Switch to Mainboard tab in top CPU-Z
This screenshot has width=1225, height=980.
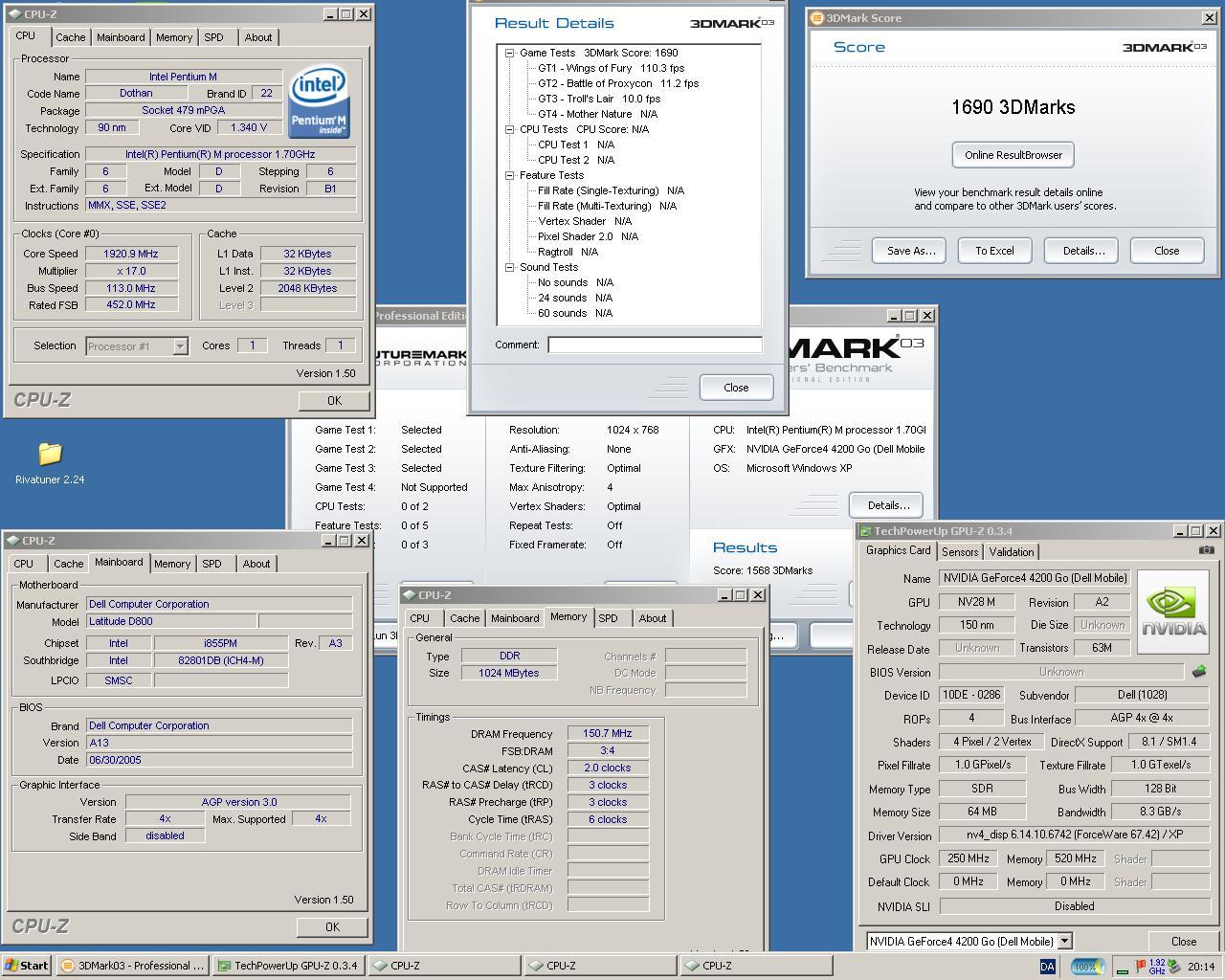tap(121, 37)
